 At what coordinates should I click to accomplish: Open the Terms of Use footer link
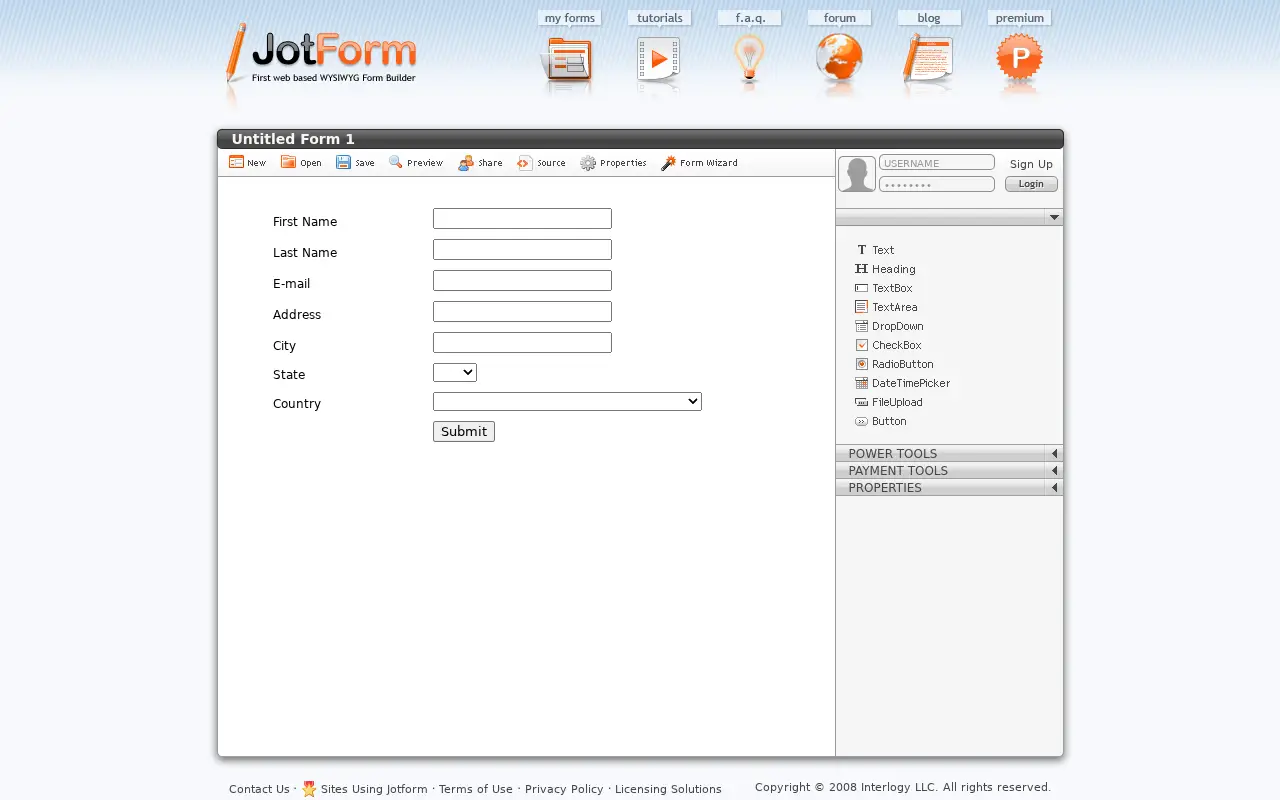(476, 789)
